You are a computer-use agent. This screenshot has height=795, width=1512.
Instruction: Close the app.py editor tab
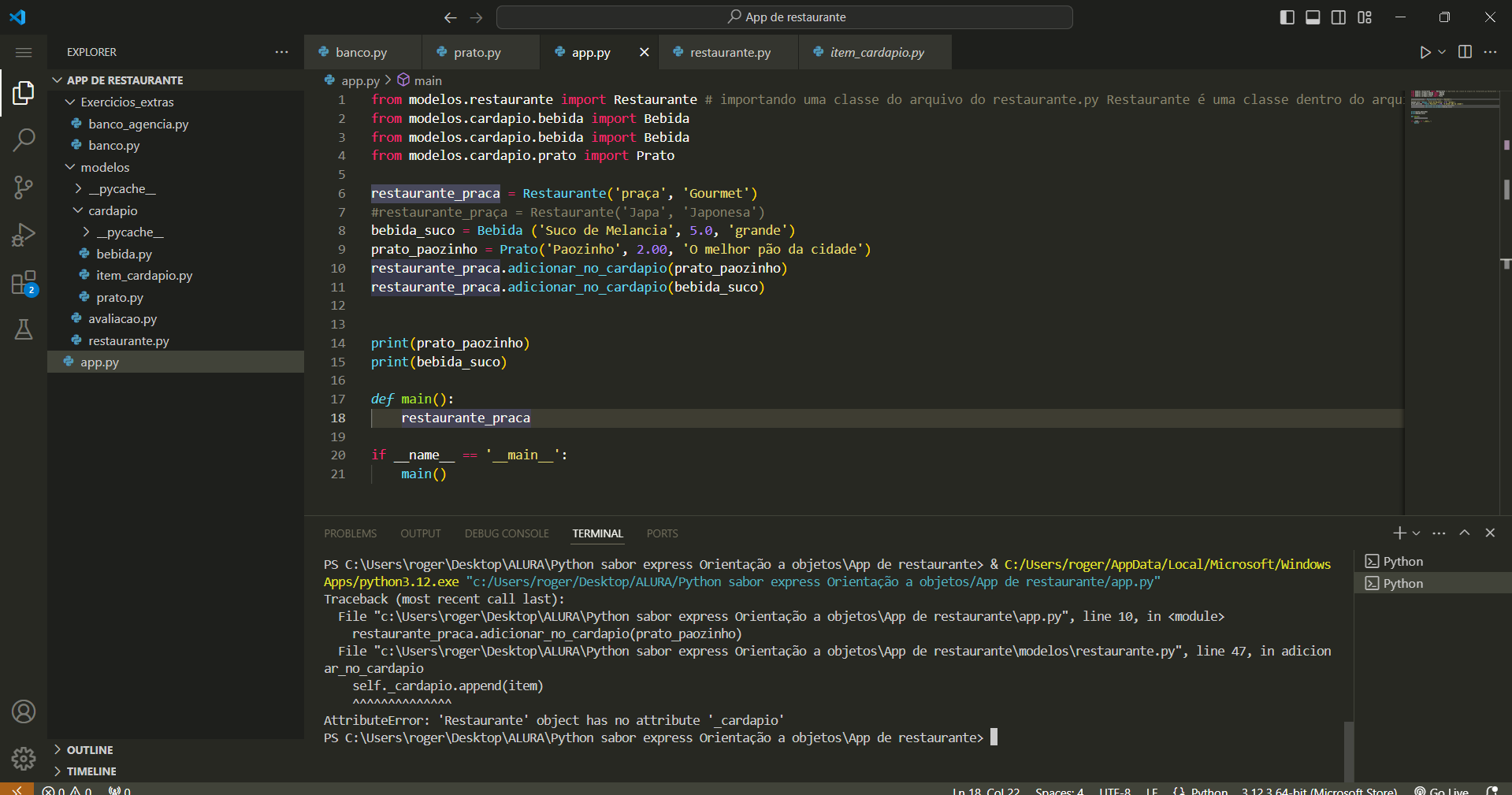tap(645, 52)
